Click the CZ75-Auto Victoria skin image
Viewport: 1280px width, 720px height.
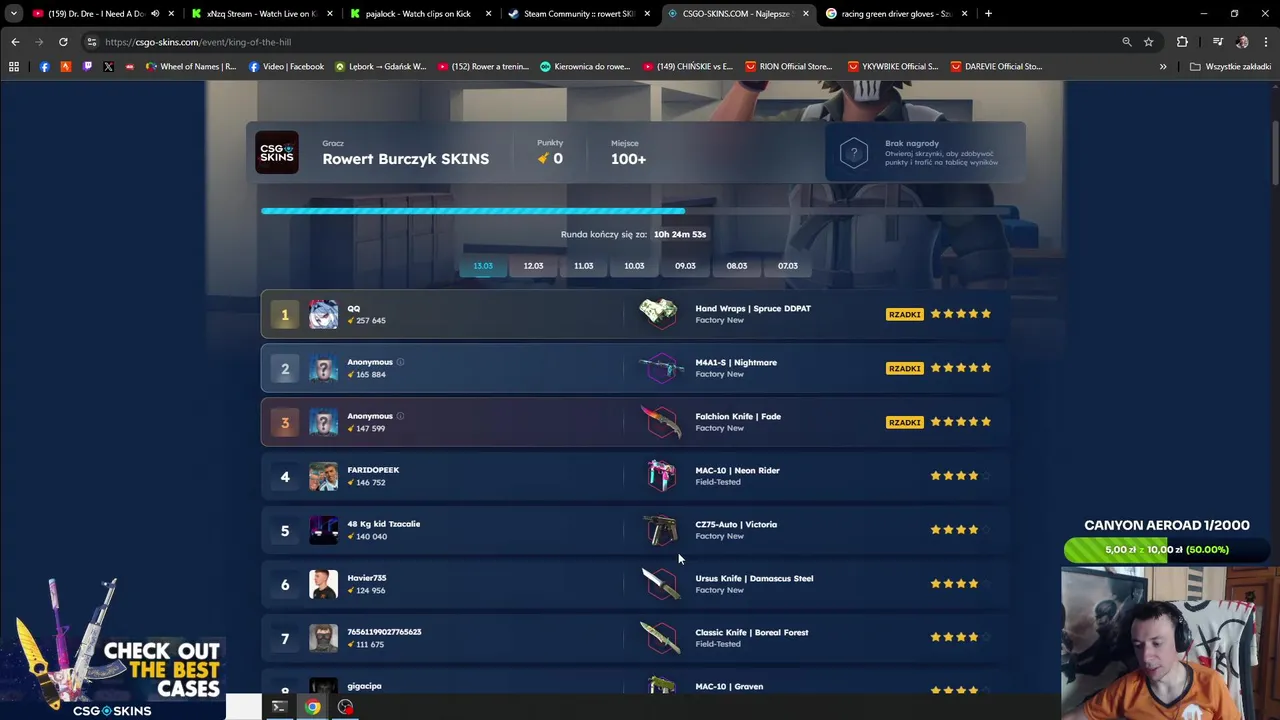coord(659,530)
